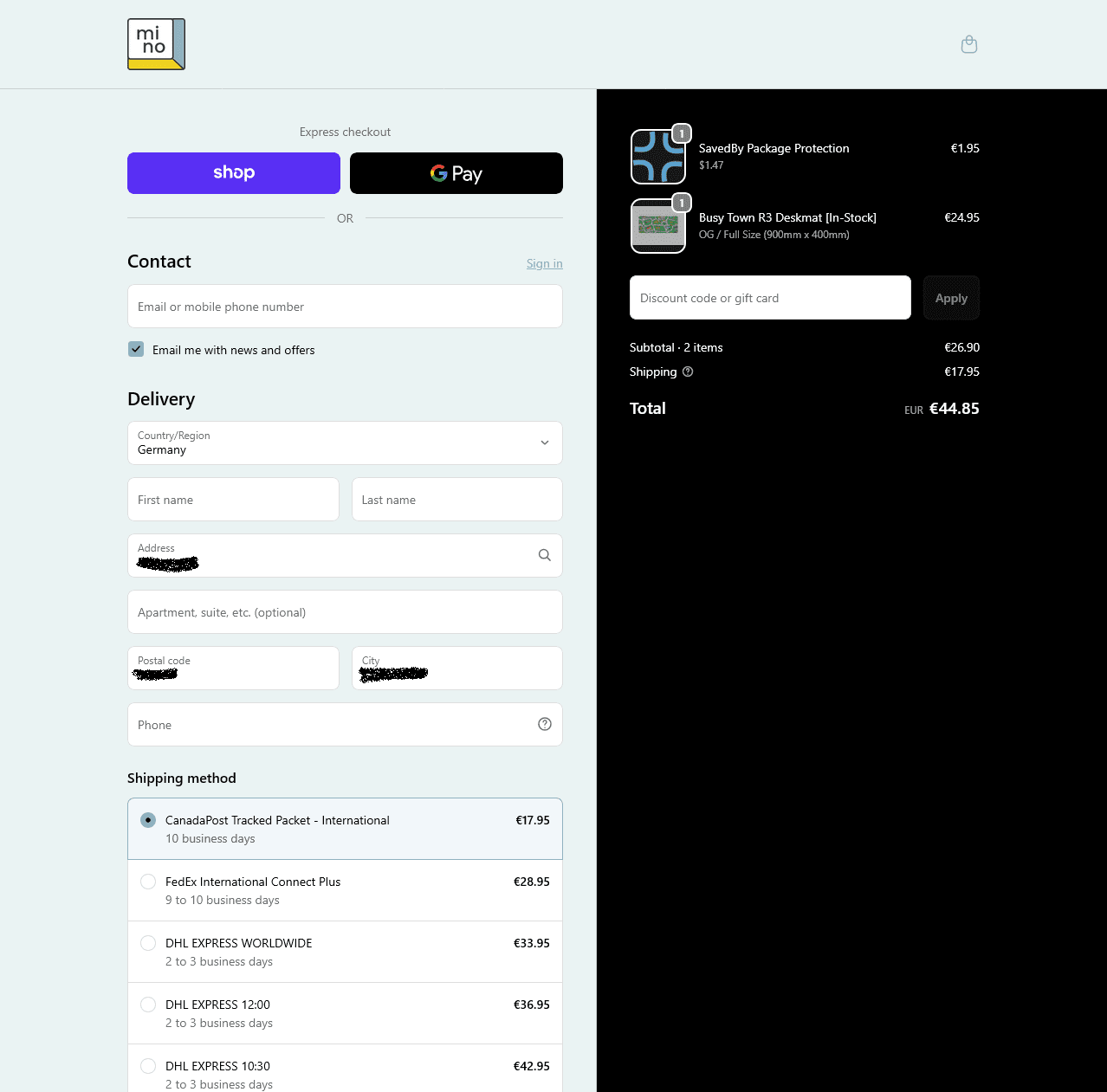
Task: Click the Postal code field
Action: tap(233, 668)
